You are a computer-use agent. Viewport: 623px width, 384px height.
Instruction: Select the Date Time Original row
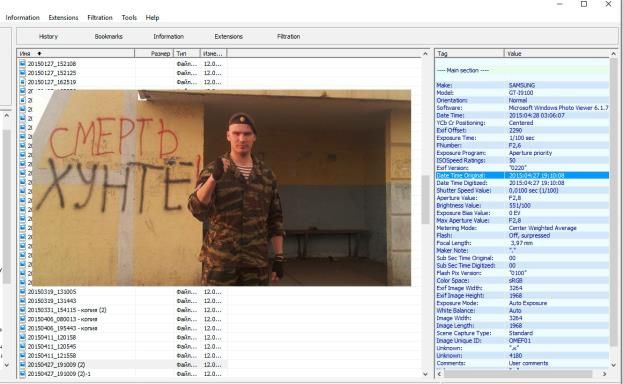[x=522, y=175]
